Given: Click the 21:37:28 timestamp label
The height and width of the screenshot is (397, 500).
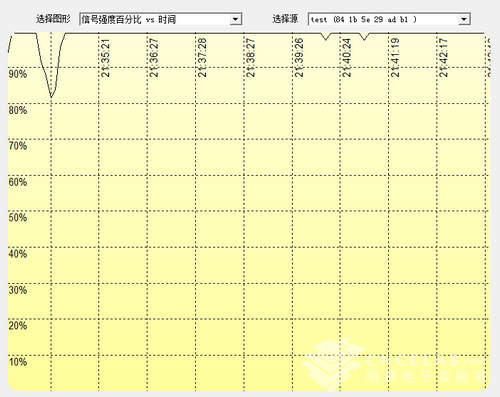Looking at the screenshot, I should click(x=202, y=58).
